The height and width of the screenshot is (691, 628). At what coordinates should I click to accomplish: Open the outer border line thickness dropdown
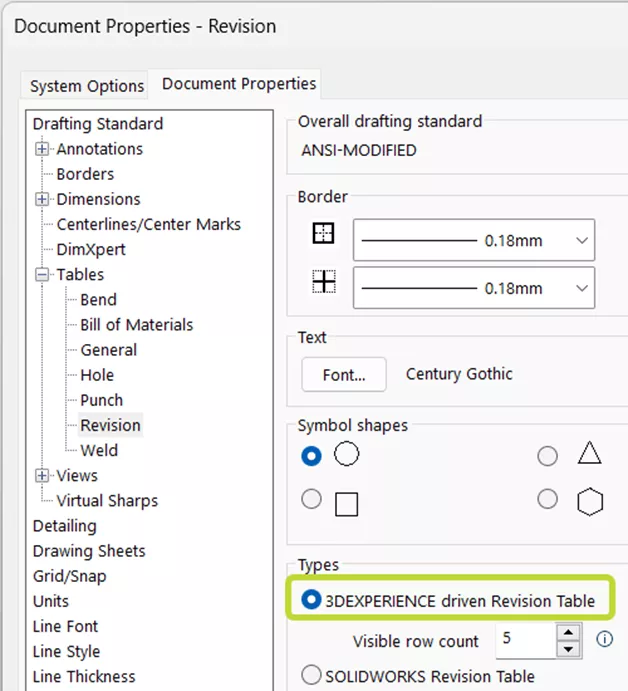tap(581, 241)
